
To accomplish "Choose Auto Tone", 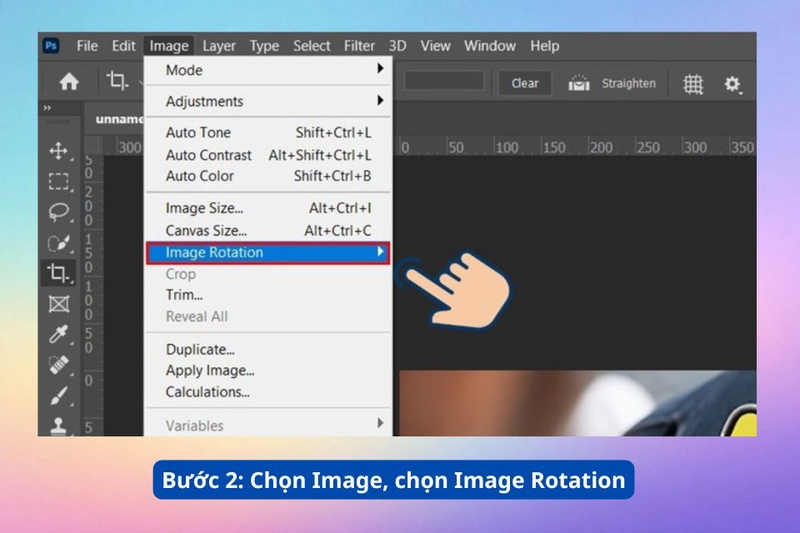I will click(268, 133).
